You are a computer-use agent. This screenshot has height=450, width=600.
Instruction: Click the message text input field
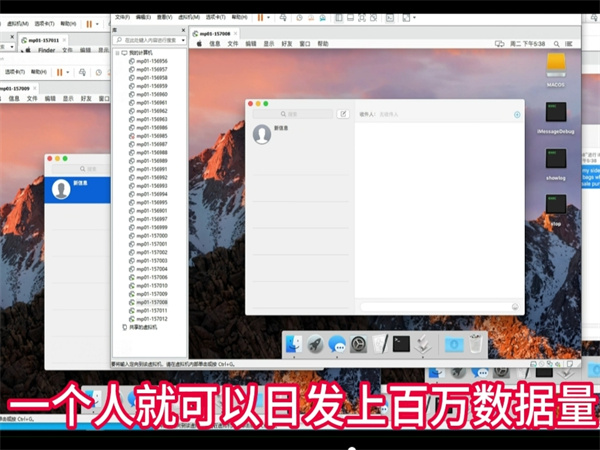coord(434,307)
